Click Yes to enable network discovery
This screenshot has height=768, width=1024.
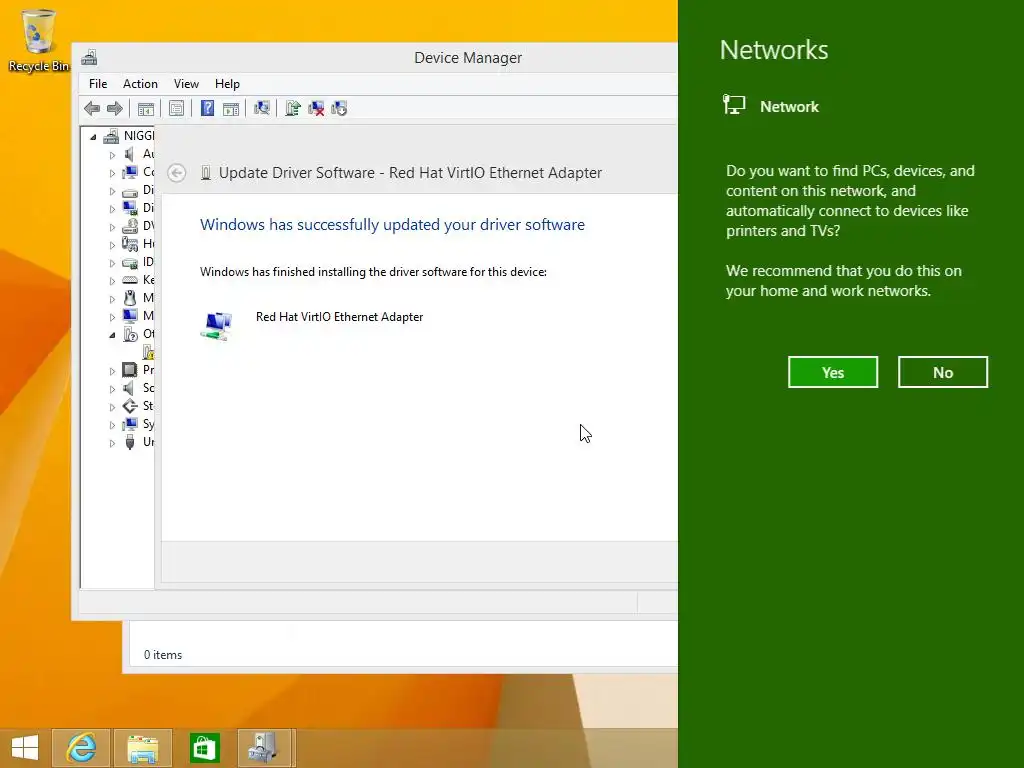coord(833,372)
